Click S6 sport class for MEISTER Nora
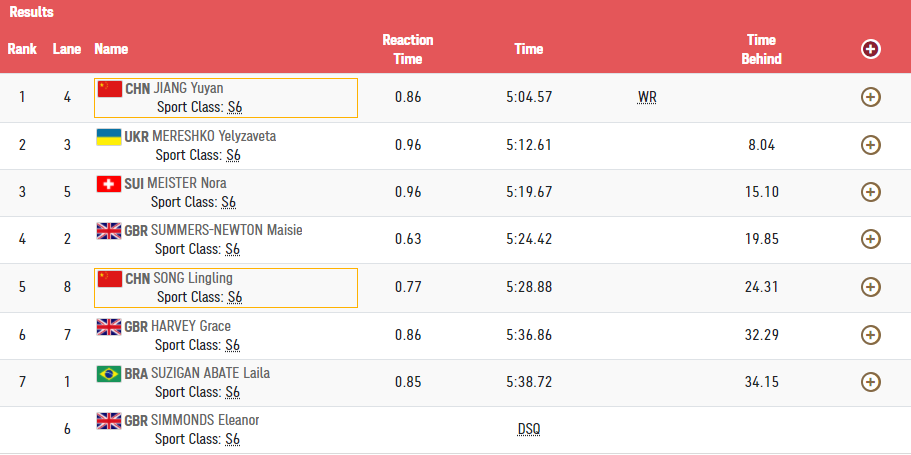The image size is (911, 455). [x=228, y=202]
